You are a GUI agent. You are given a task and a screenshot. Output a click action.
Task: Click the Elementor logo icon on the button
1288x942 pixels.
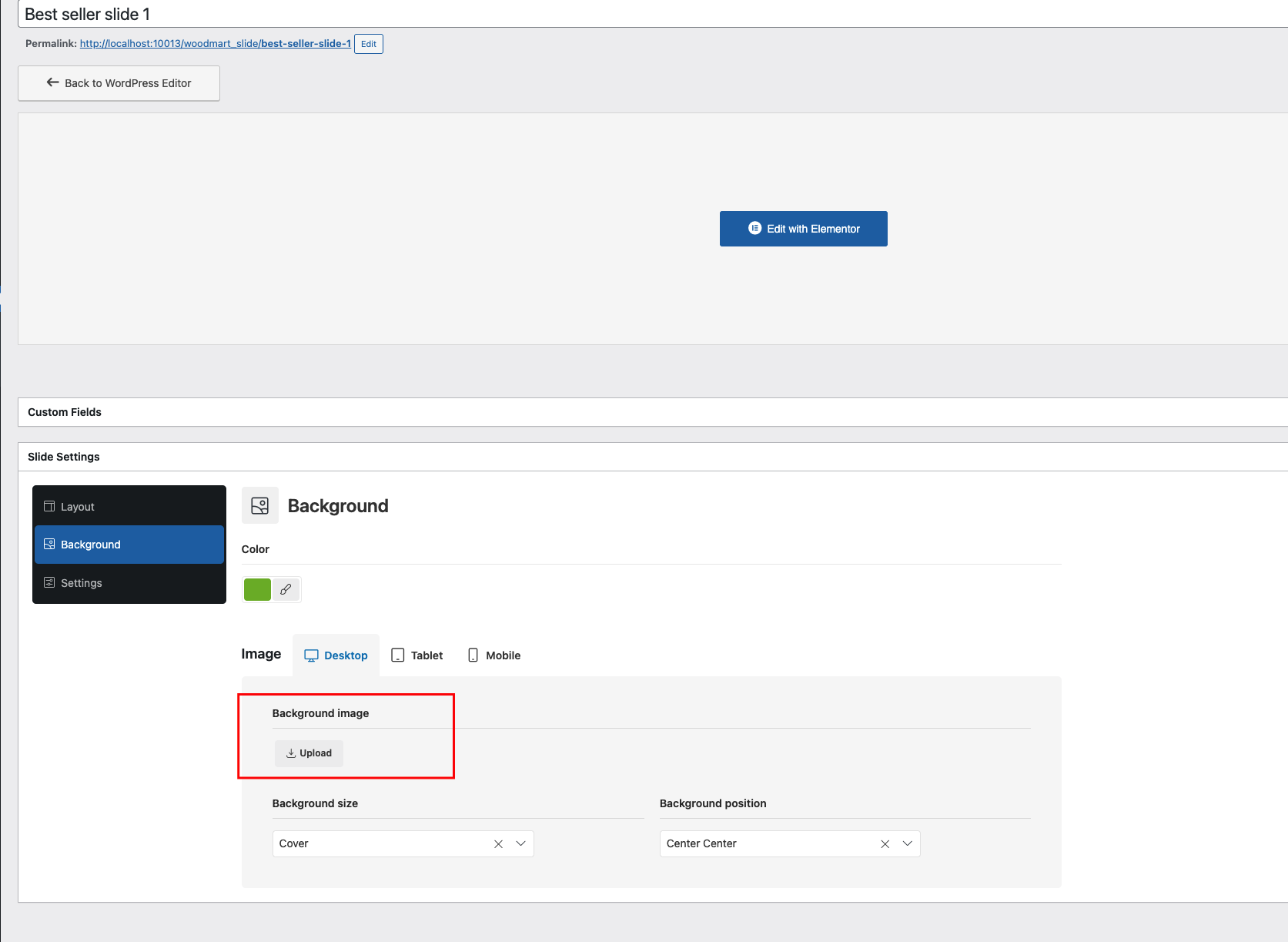coord(754,228)
